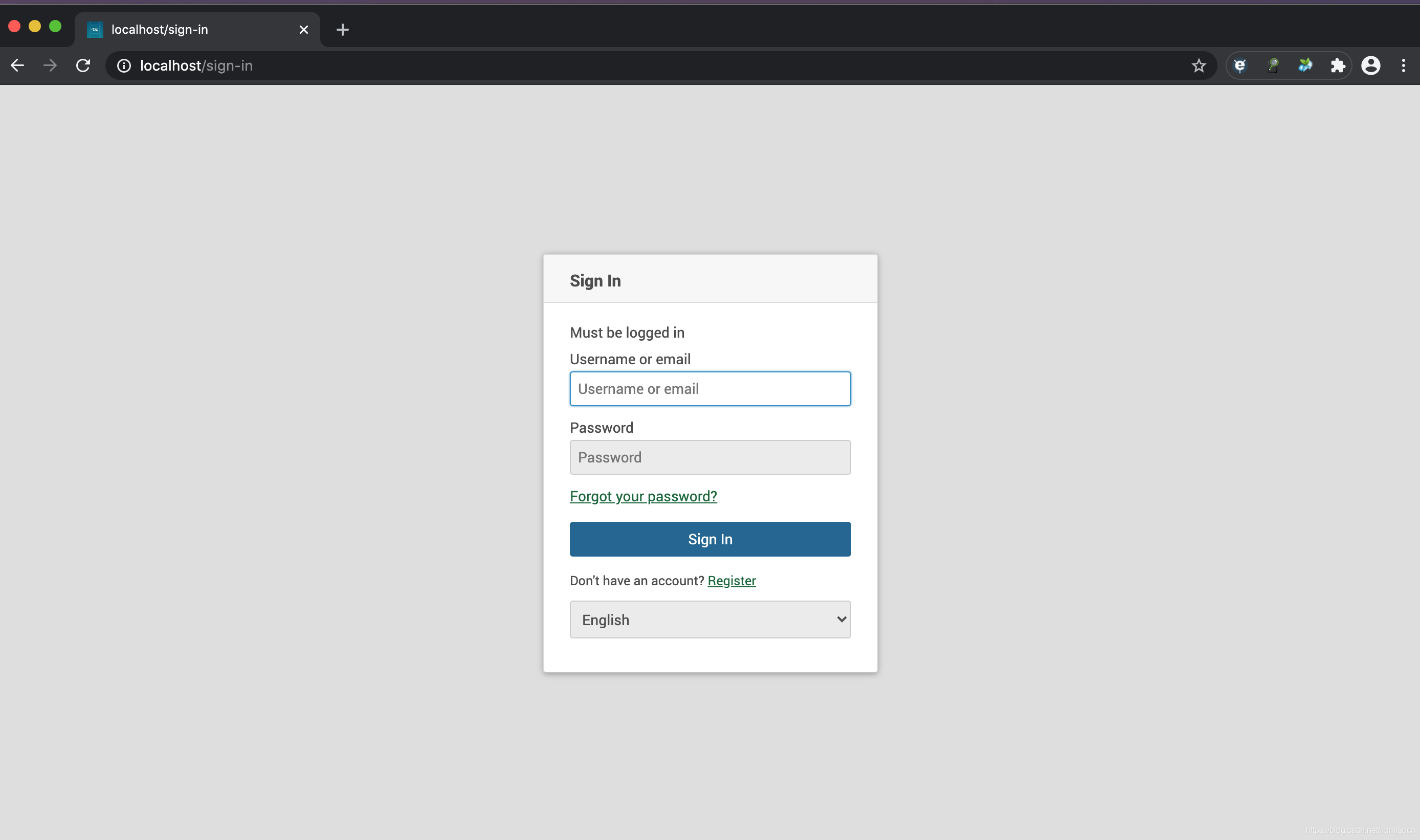Focus the Password field
This screenshot has width=1420, height=840.
coord(711,457)
